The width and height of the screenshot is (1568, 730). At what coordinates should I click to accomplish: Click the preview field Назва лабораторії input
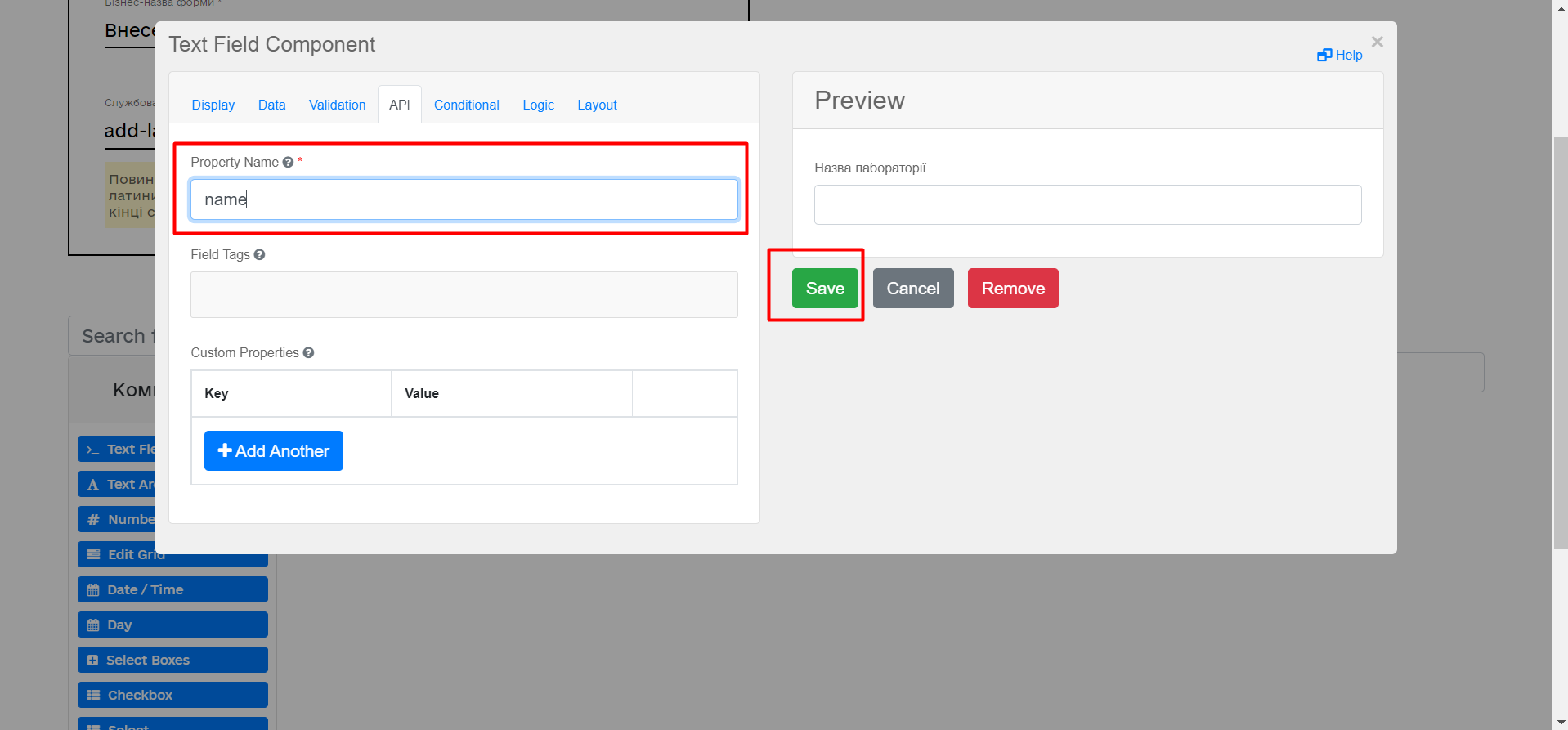[1088, 205]
